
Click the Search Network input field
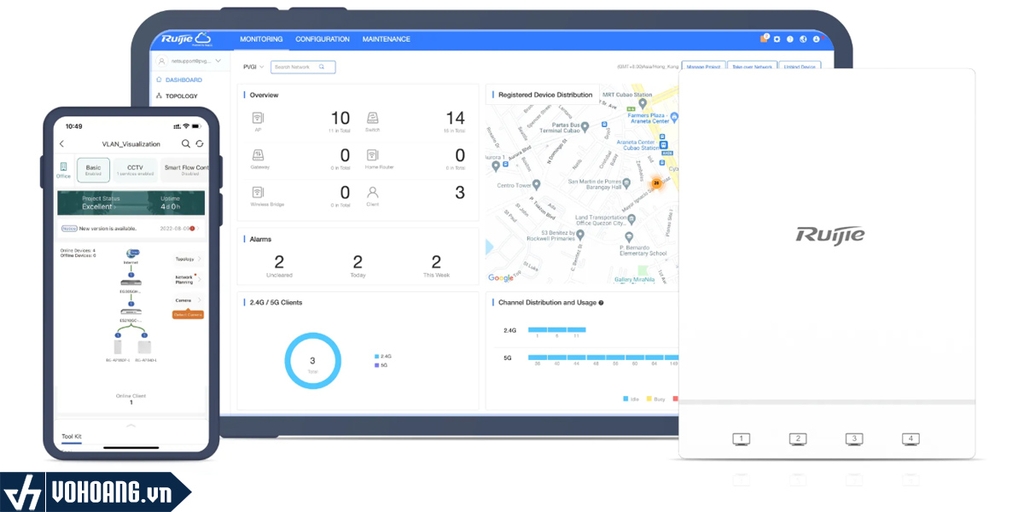pos(303,67)
